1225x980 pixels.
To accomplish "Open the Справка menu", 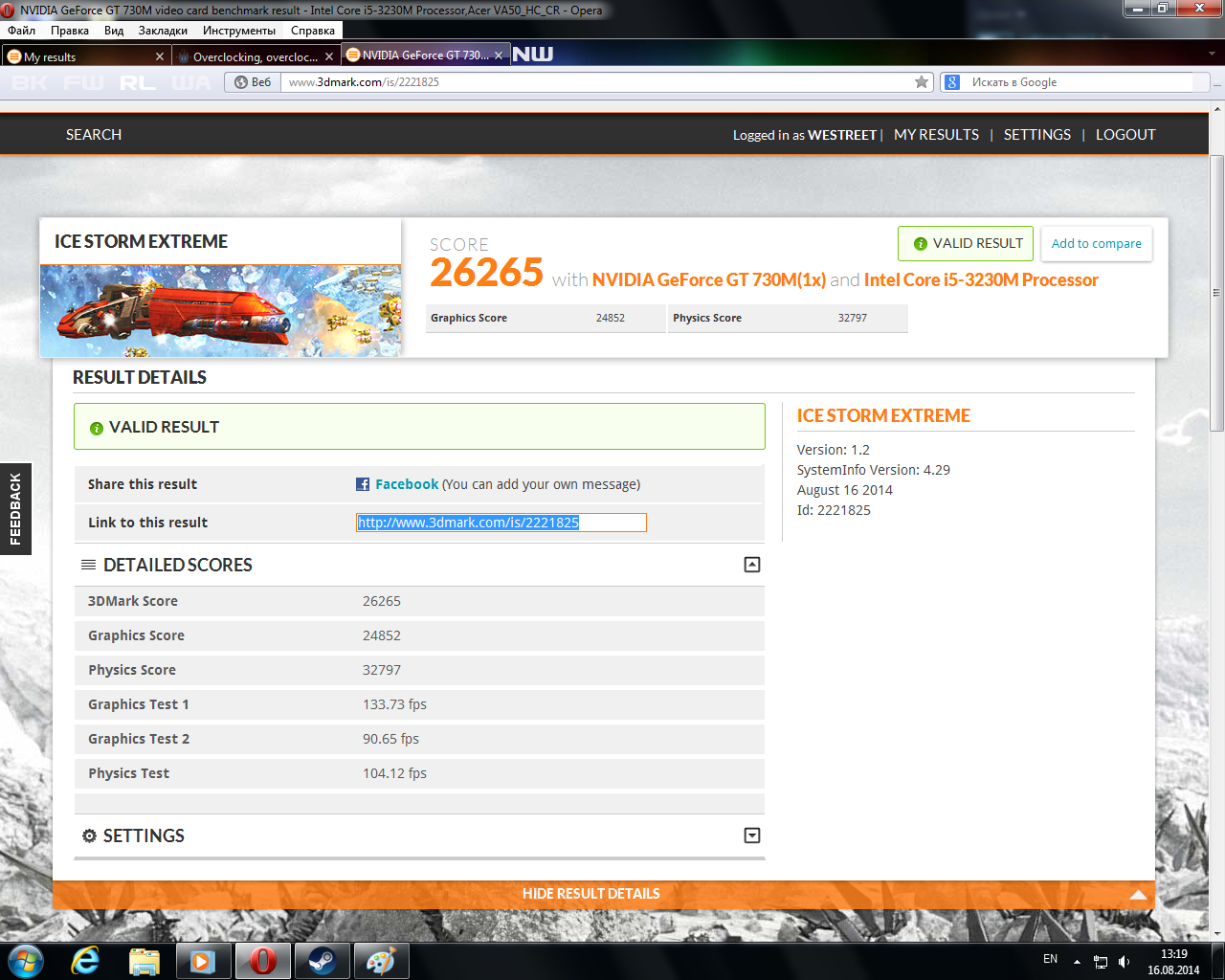I will (x=313, y=31).
